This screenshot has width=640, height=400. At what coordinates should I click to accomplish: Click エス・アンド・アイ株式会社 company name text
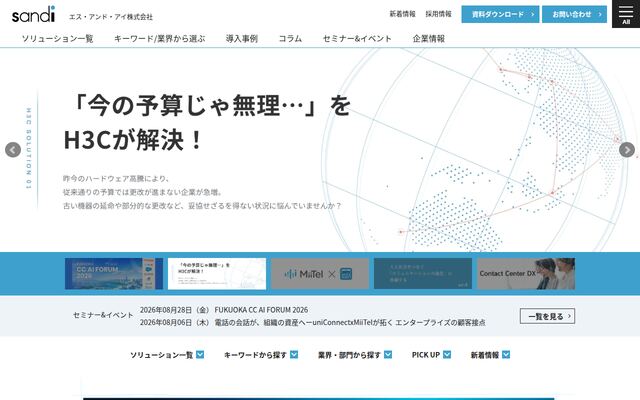point(111,17)
